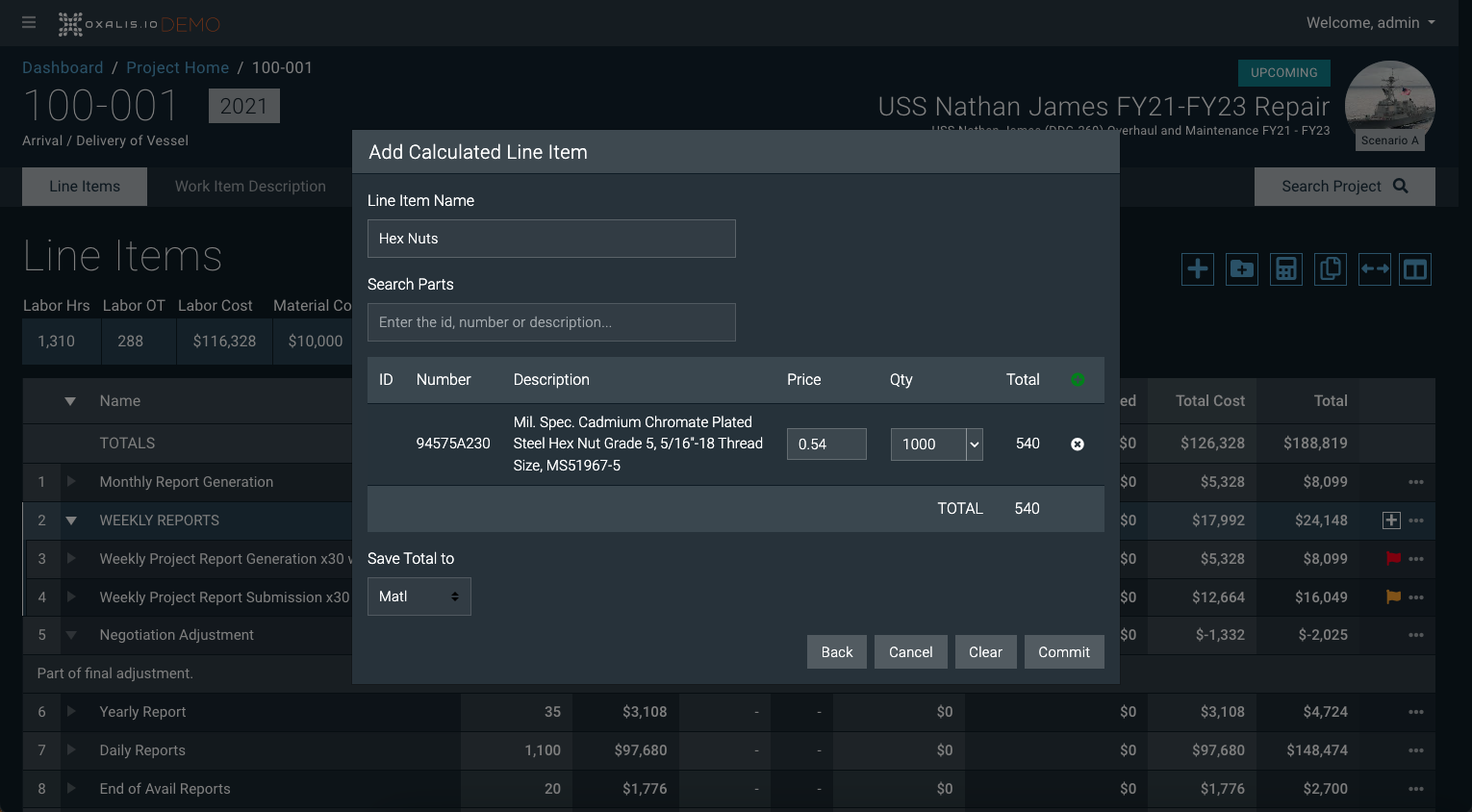Click the Search Parts input field
The height and width of the screenshot is (812, 1472).
tap(551, 322)
